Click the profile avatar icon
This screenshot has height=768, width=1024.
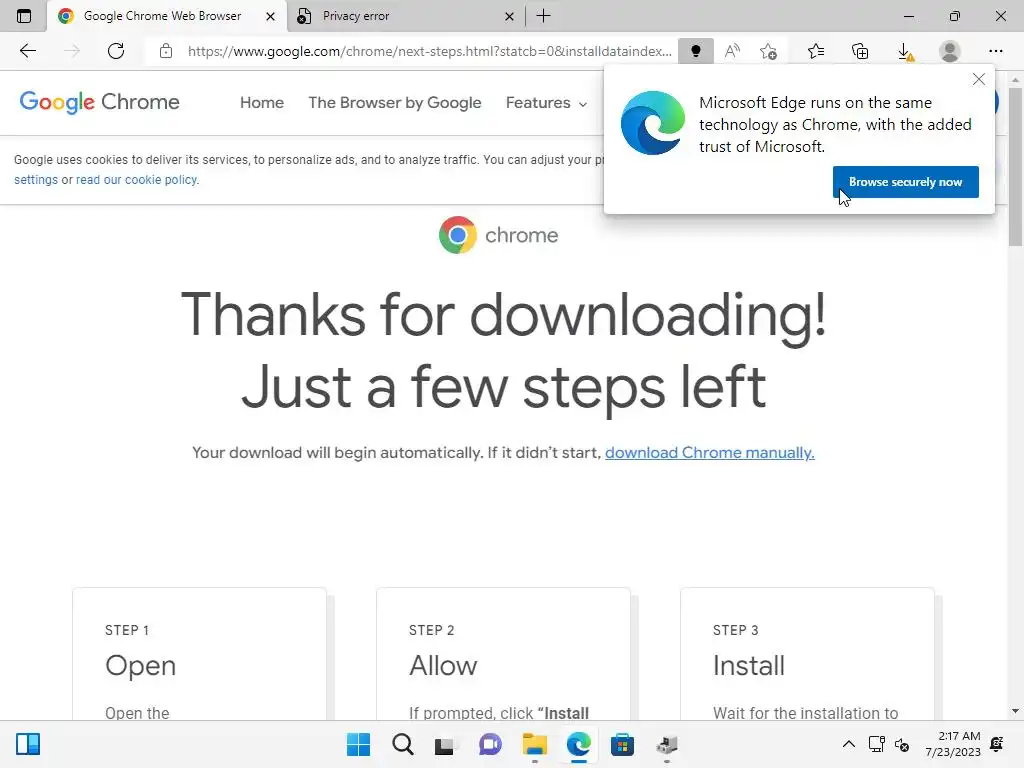[950, 51]
